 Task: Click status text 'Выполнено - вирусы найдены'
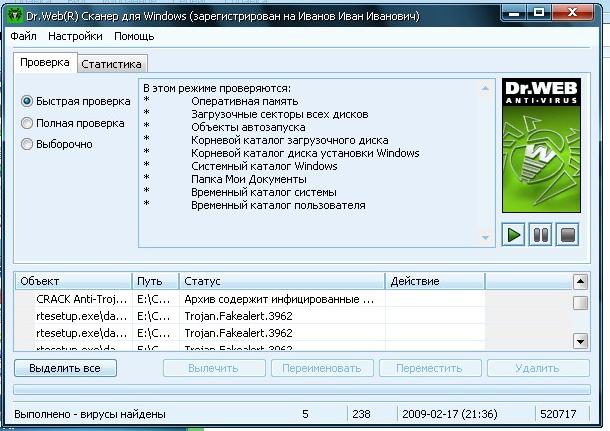(90, 414)
